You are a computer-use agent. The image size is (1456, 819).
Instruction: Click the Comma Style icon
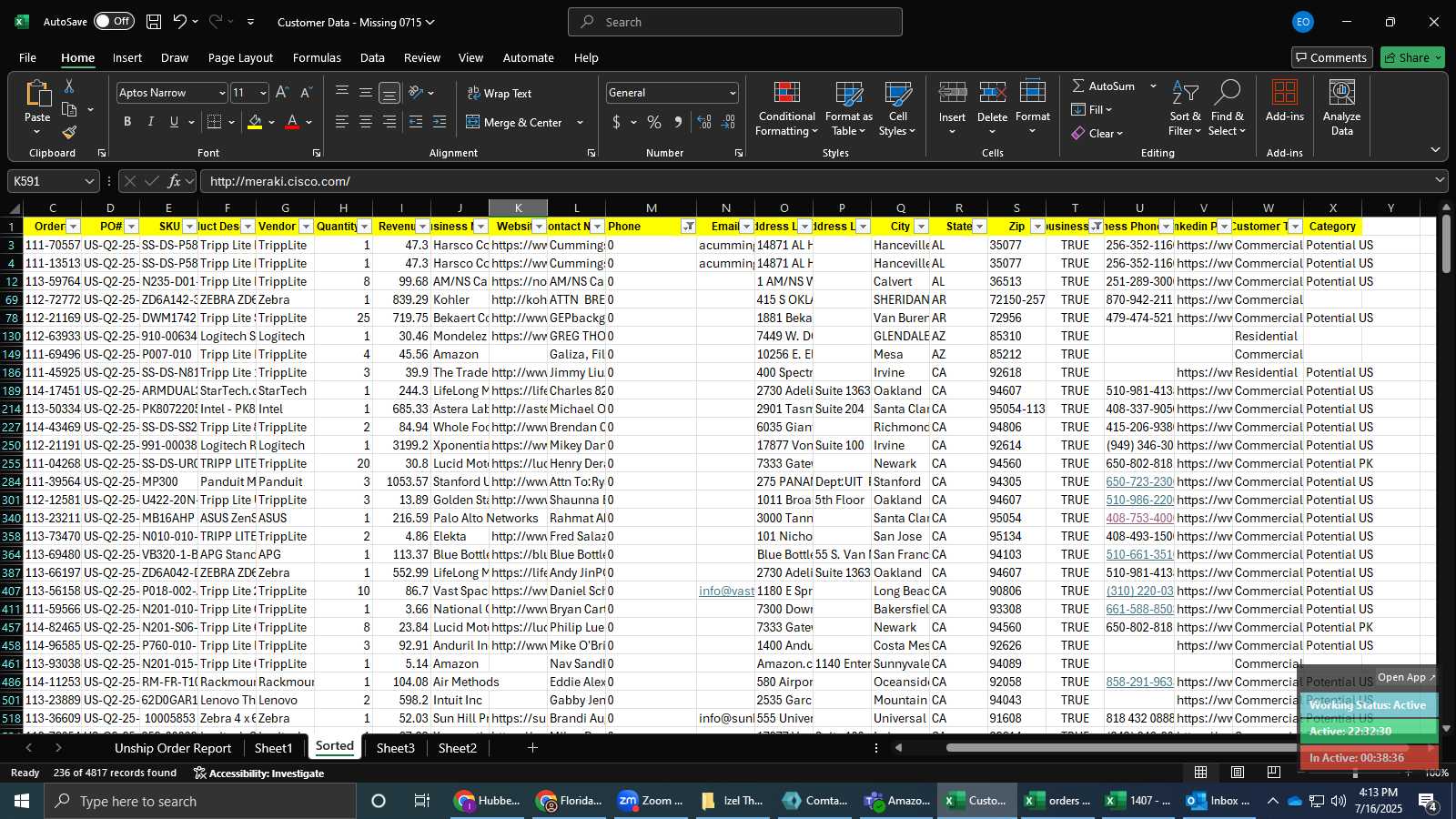coord(678,122)
